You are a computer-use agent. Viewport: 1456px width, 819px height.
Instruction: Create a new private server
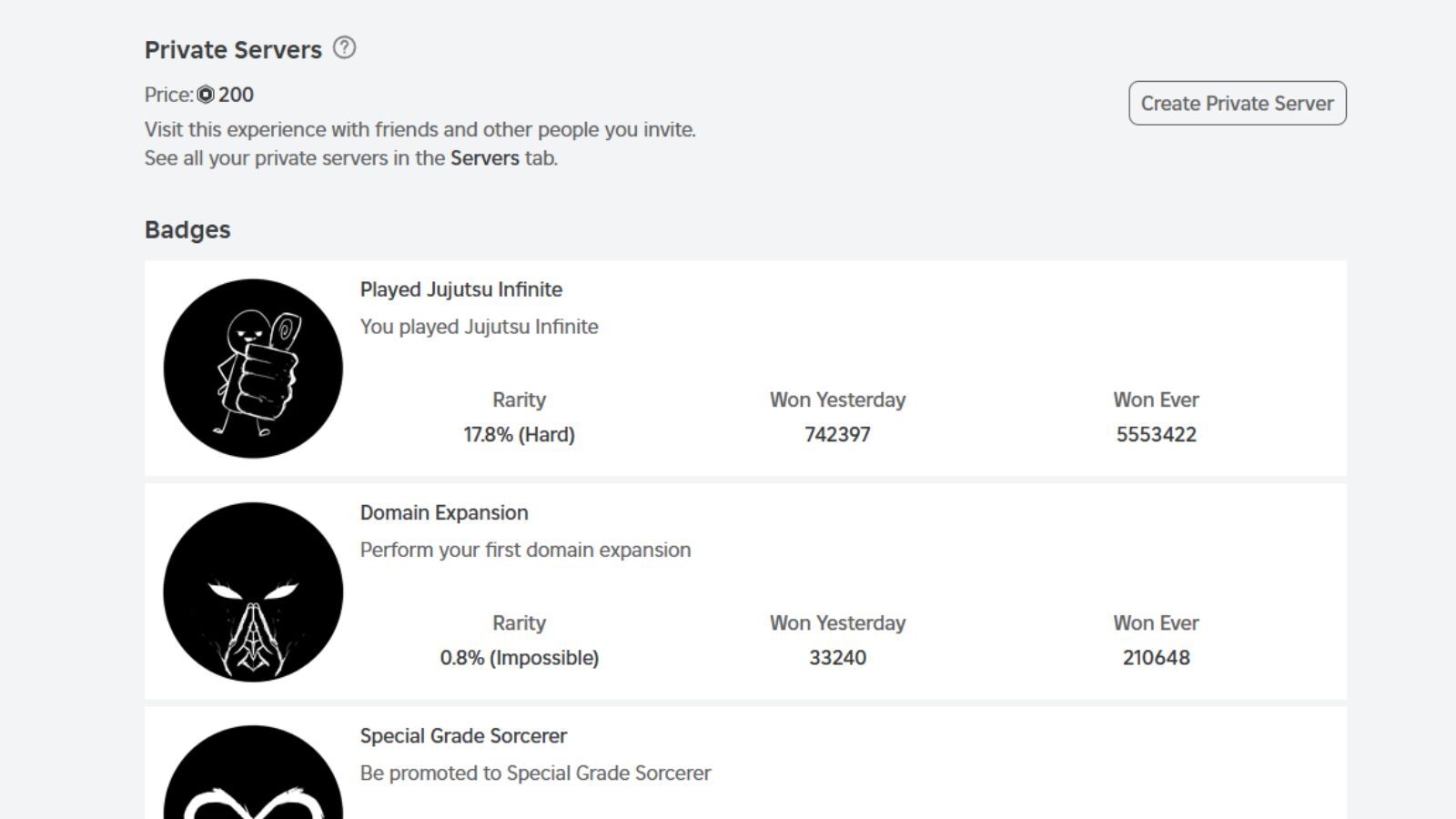(x=1238, y=103)
